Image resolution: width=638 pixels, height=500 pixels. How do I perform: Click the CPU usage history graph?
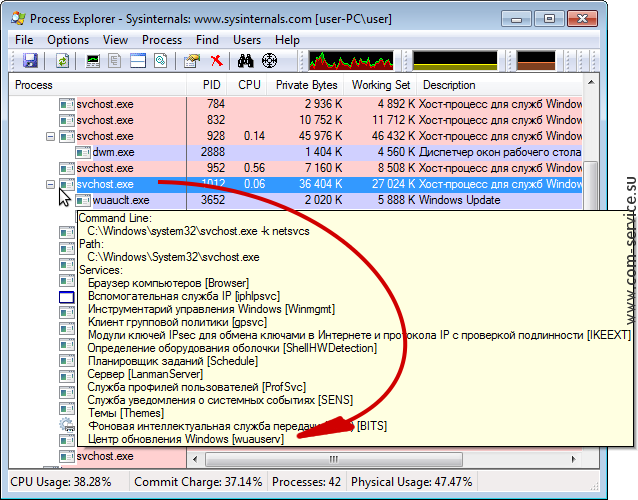[x=351, y=61]
